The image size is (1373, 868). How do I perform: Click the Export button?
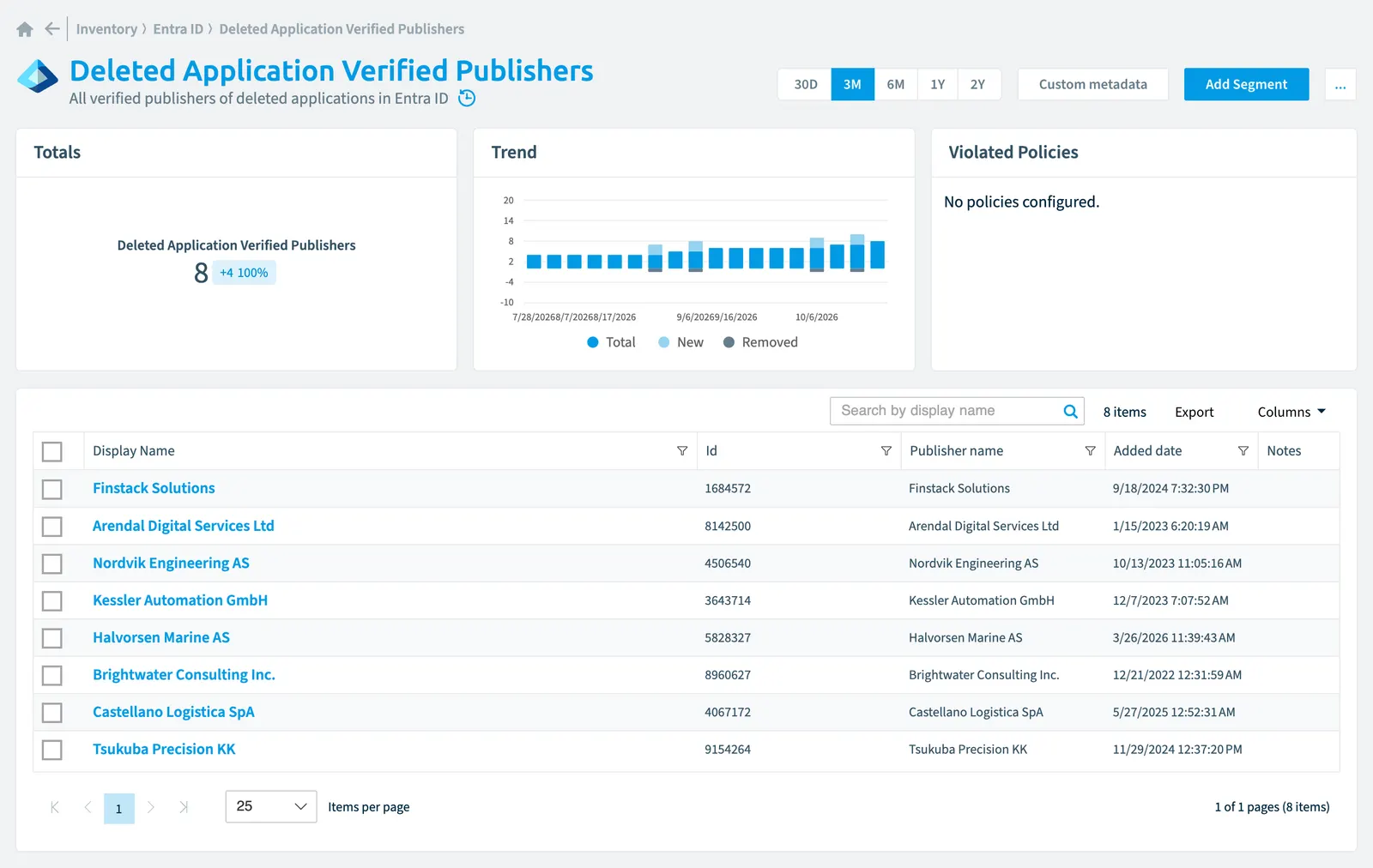(x=1194, y=412)
